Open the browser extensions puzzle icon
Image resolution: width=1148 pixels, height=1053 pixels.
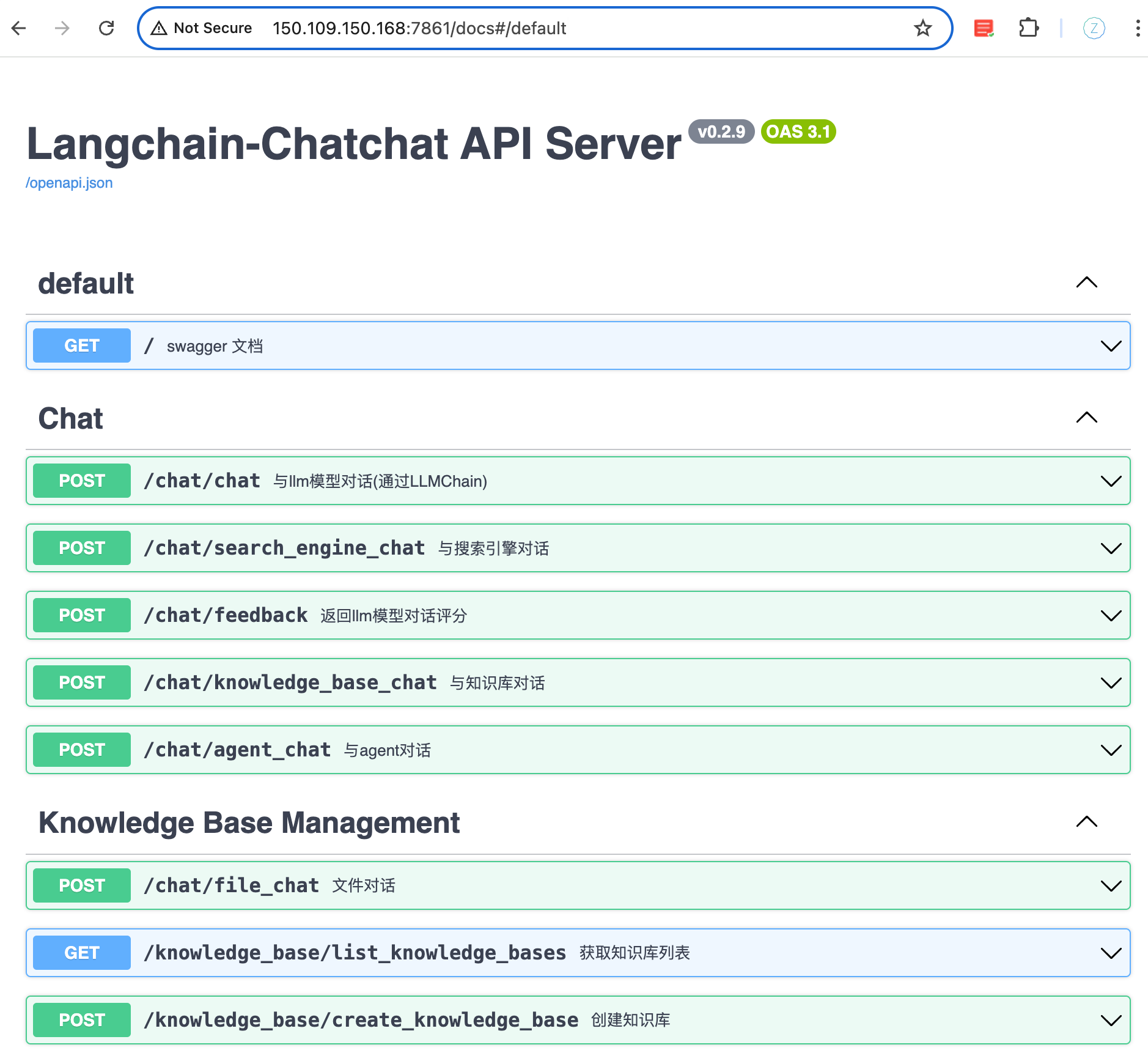point(1029,28)
